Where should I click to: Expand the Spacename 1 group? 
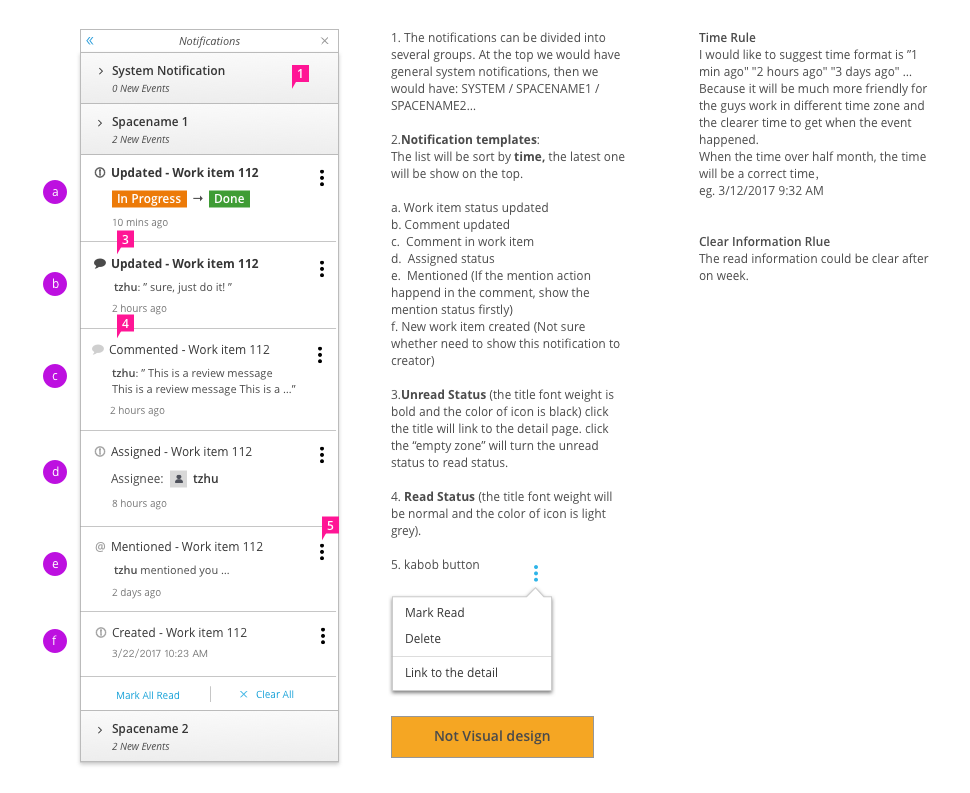point(98,121)
